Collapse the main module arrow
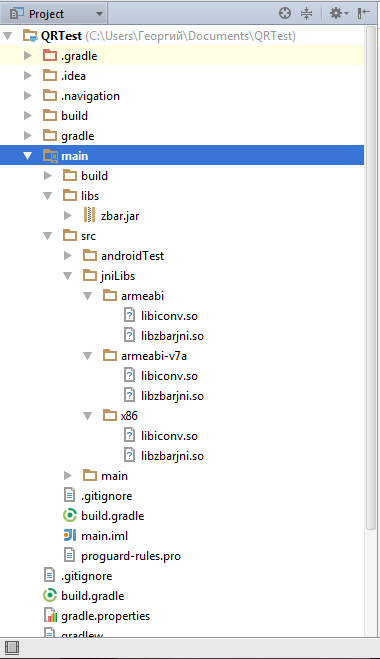Screen dimensions: 380x659 click(x=28, y=156)
